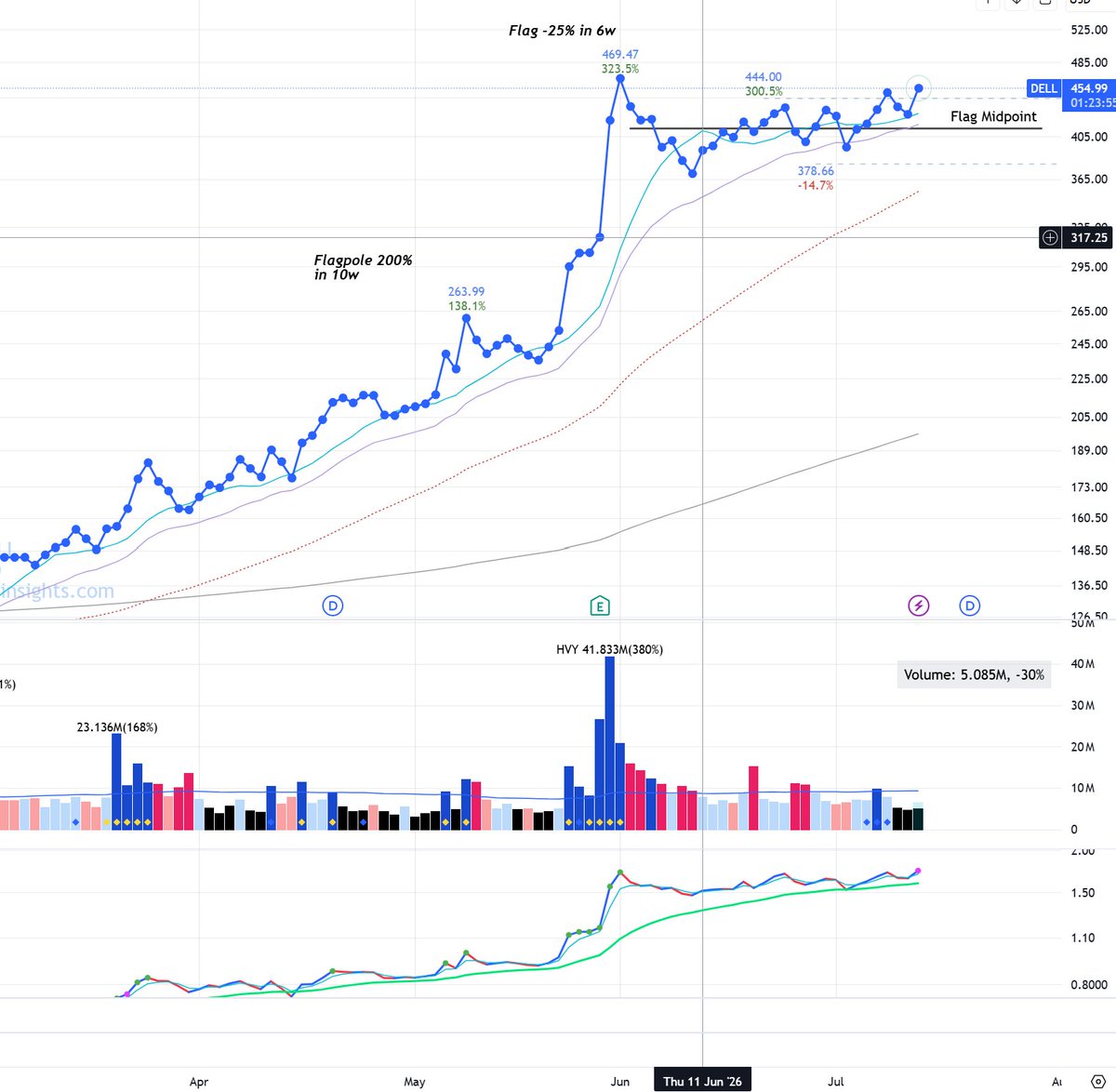
Task: Click the 40 M volume axis value
Action: (1082, 663)
